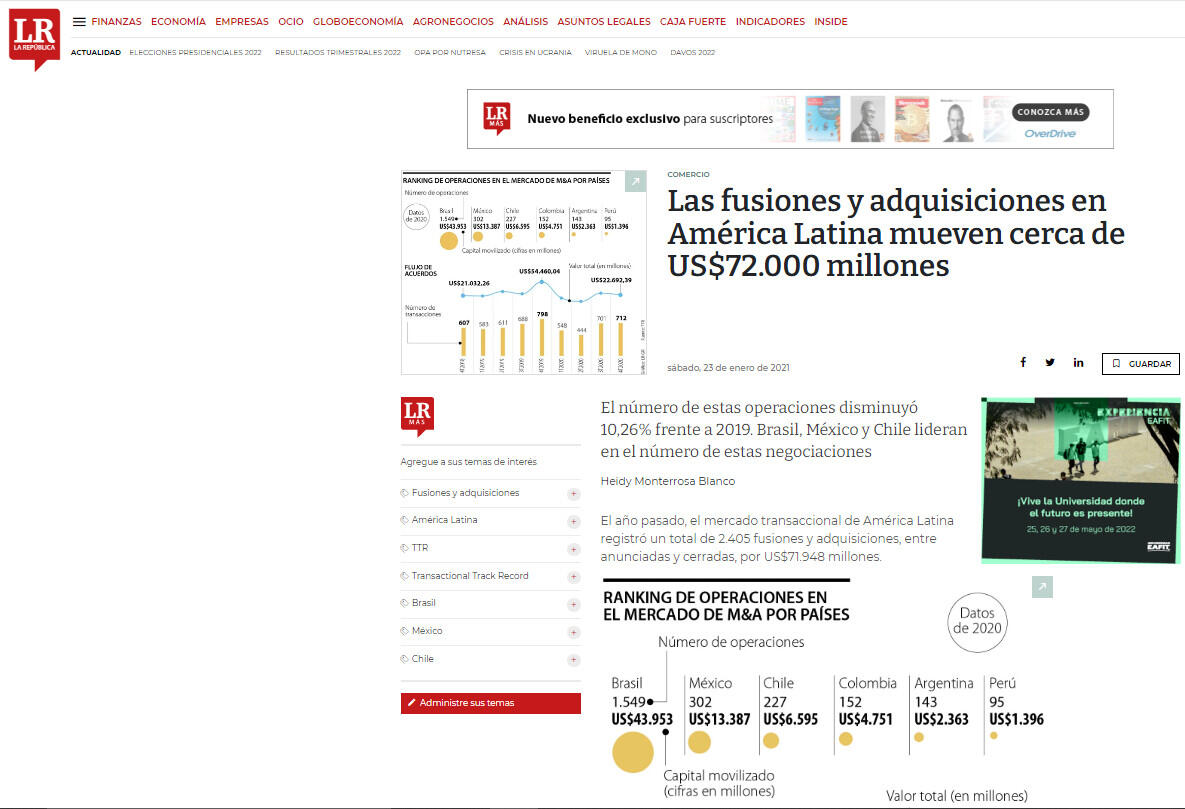Viewport: 1185px width, 809px height.
Task: Click the article headline about fusiones
Action: (x=896, y=233)
